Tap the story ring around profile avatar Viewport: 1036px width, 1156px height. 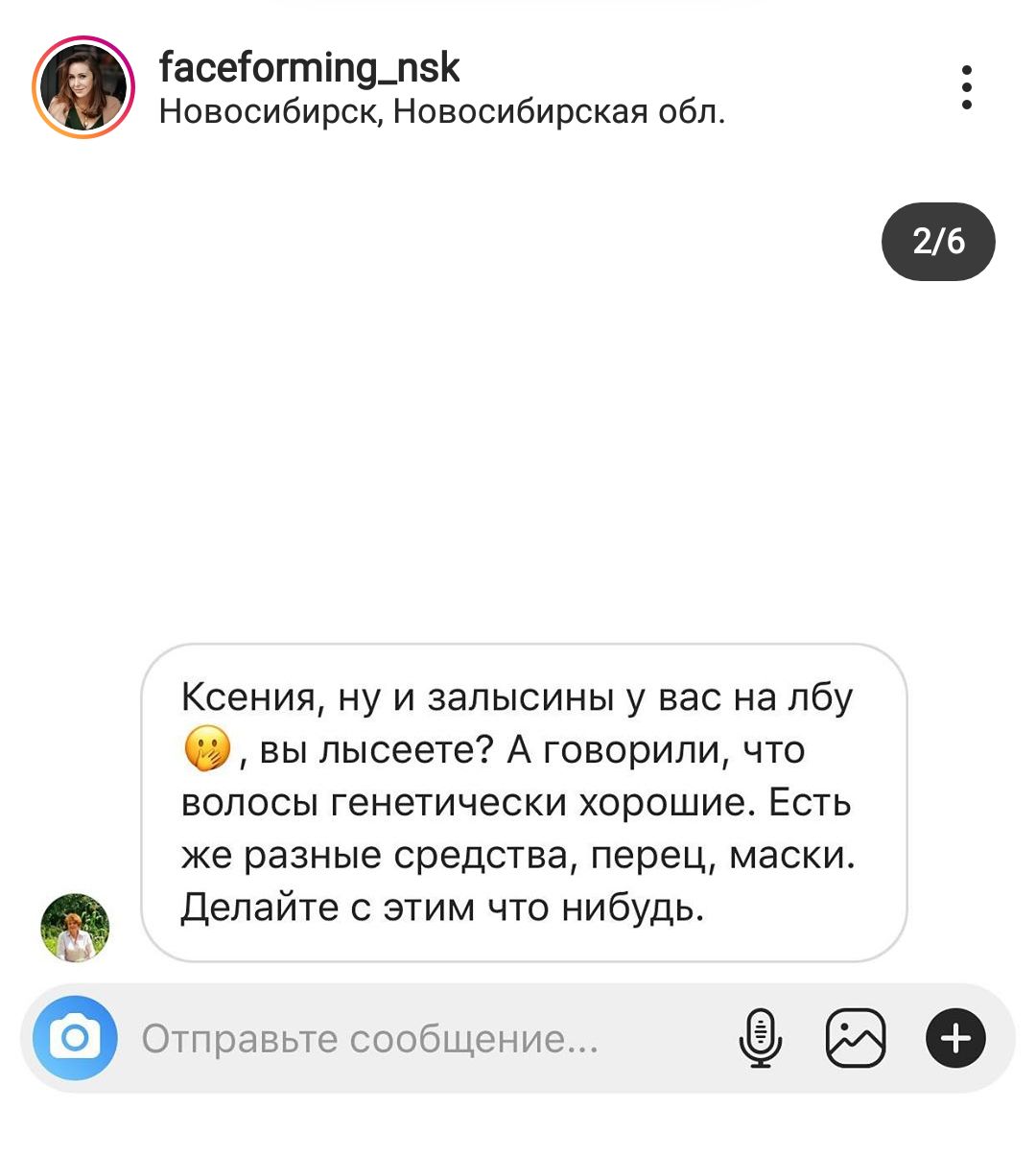[83, 87]
